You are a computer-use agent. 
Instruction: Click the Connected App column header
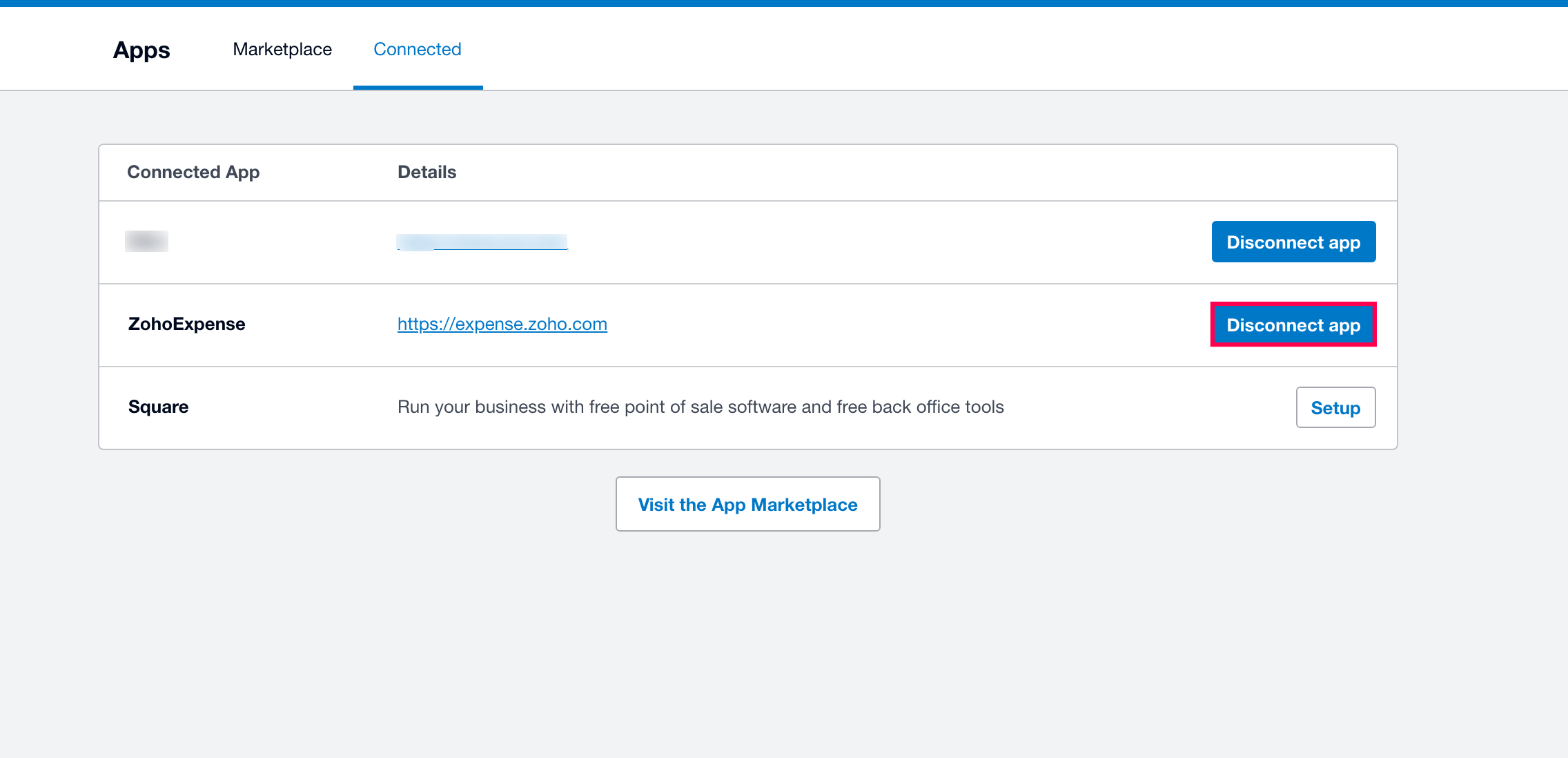coord(193,172)
